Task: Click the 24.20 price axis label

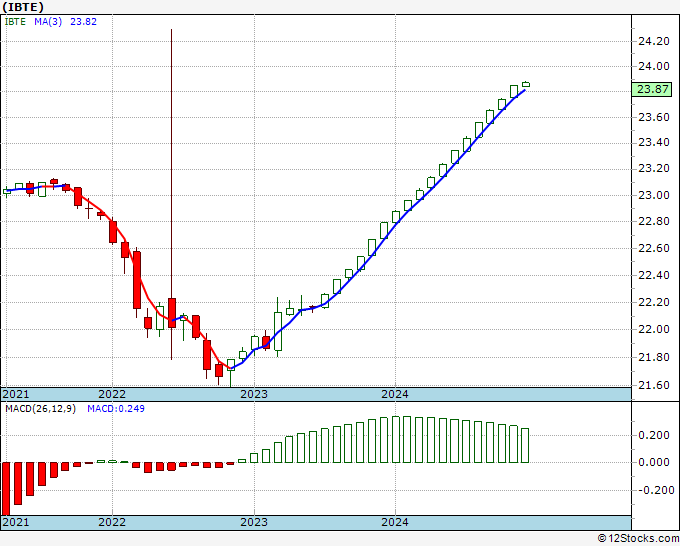Action: [654, 41]
